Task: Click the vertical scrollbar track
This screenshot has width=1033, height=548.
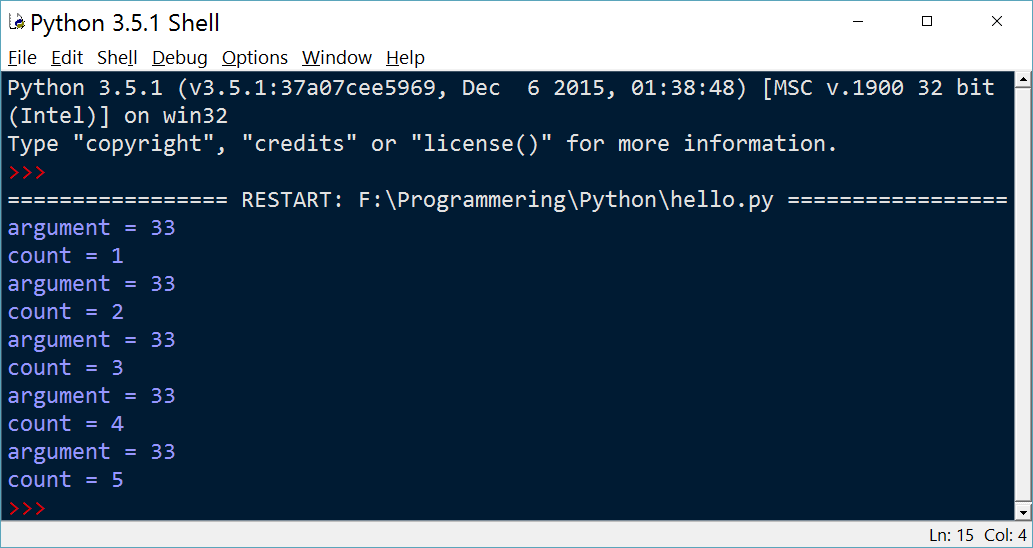Action: (x=1023, y=296)
